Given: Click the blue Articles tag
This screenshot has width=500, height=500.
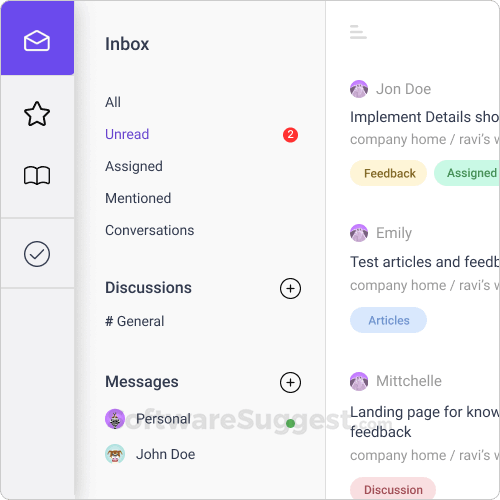Looking at the screenshot, I should click(388, 320).
